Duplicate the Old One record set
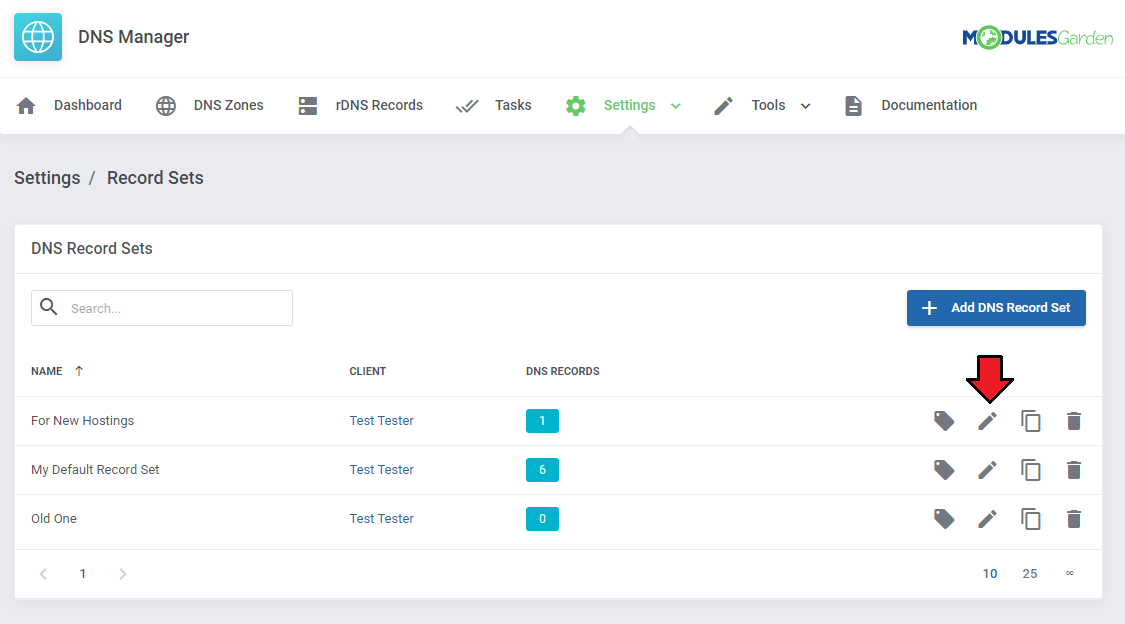 (x=1031, y=519)
